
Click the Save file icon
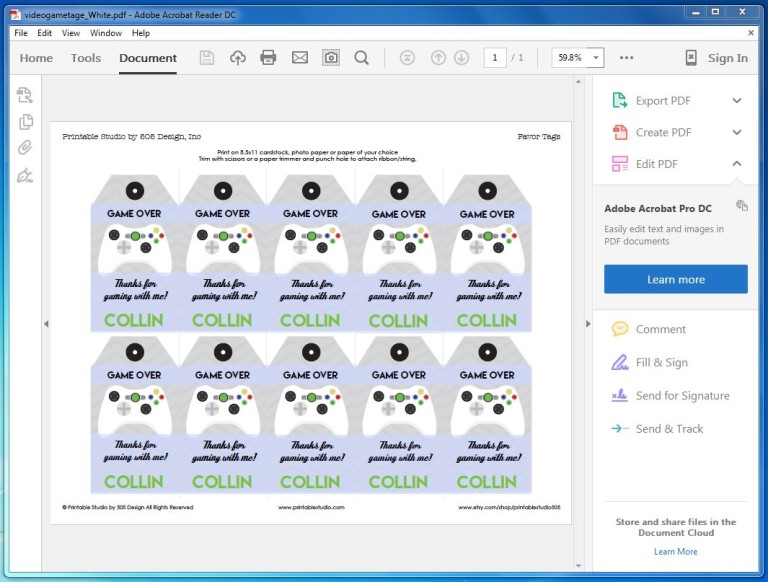207,58
